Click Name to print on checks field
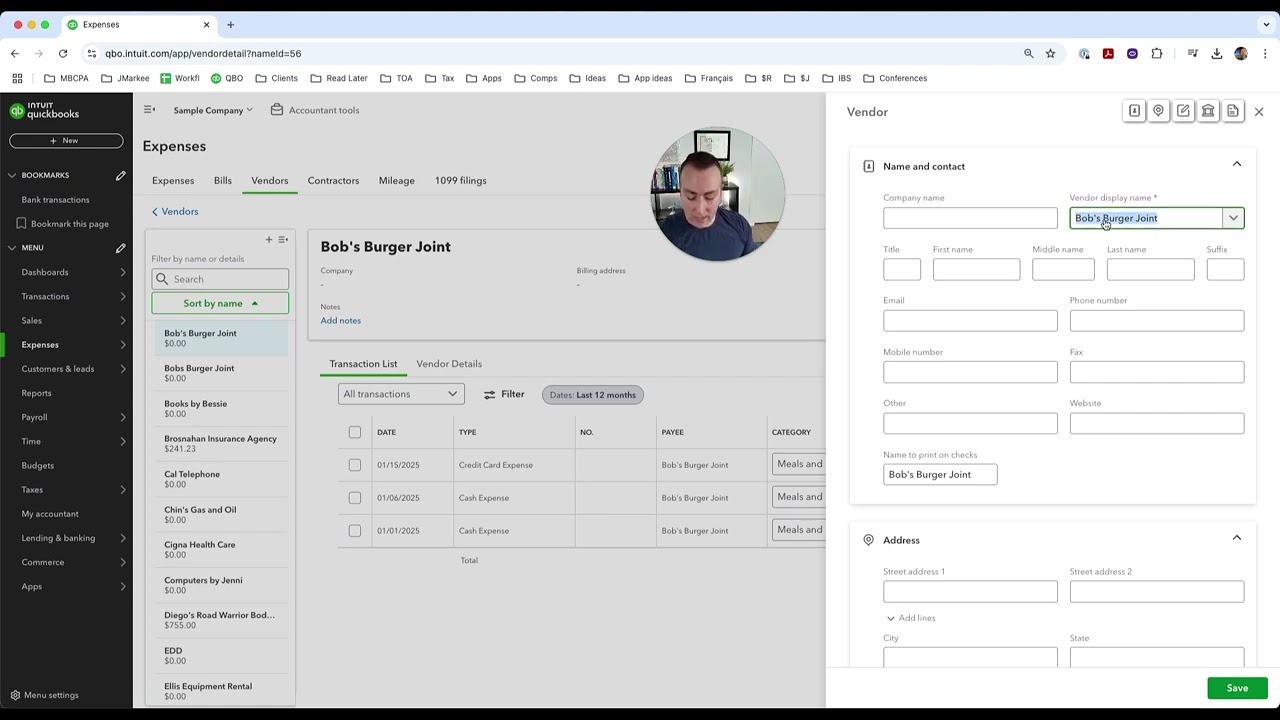The width and height of the screenshot is (1280, 720). click(x=940, y=474)
